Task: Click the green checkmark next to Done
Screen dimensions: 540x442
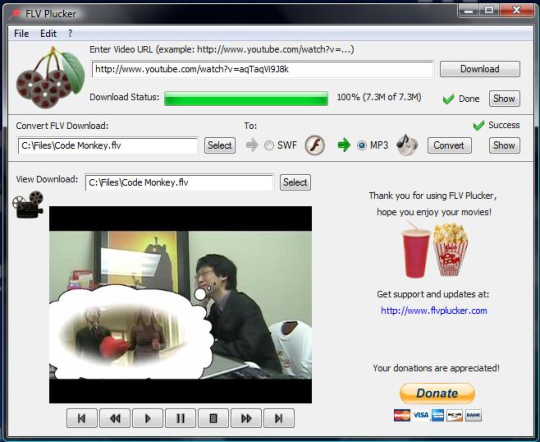Action: (x=448, y=99)
